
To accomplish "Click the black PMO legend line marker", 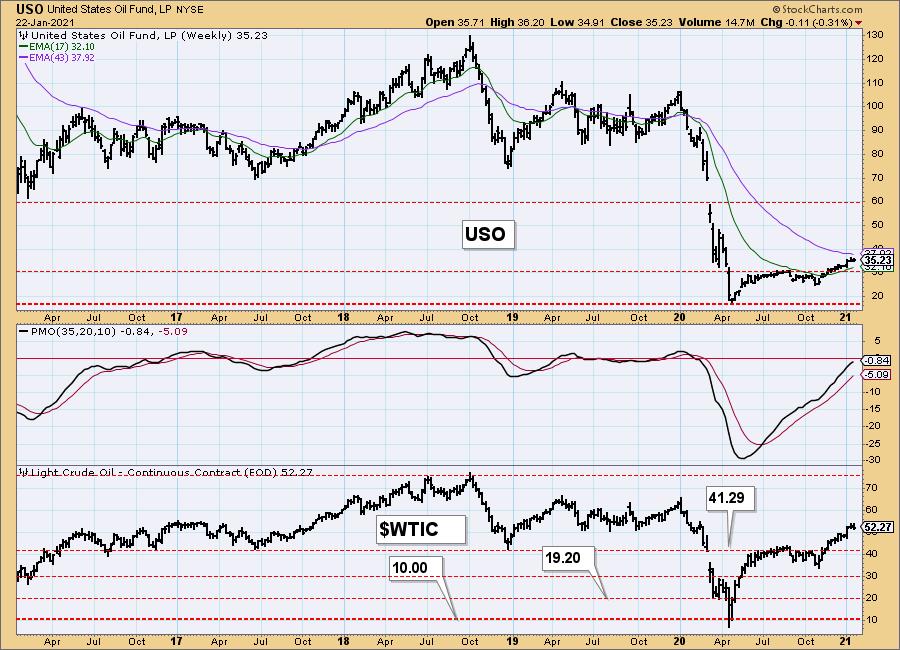I will 24,332.
